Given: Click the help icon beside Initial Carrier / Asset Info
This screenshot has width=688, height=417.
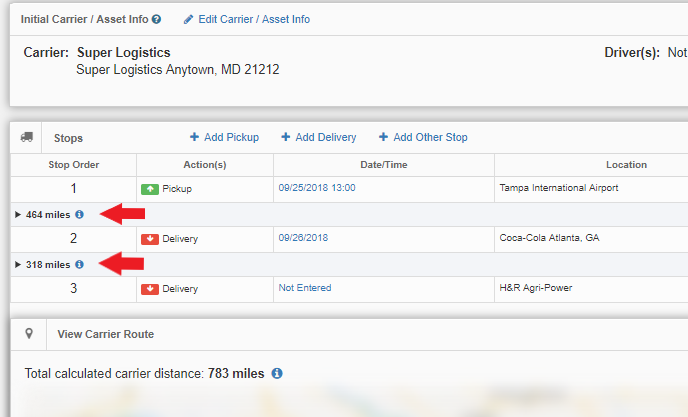Looking at the screenshot, I should pyautogui.click(x=157, y=19).
